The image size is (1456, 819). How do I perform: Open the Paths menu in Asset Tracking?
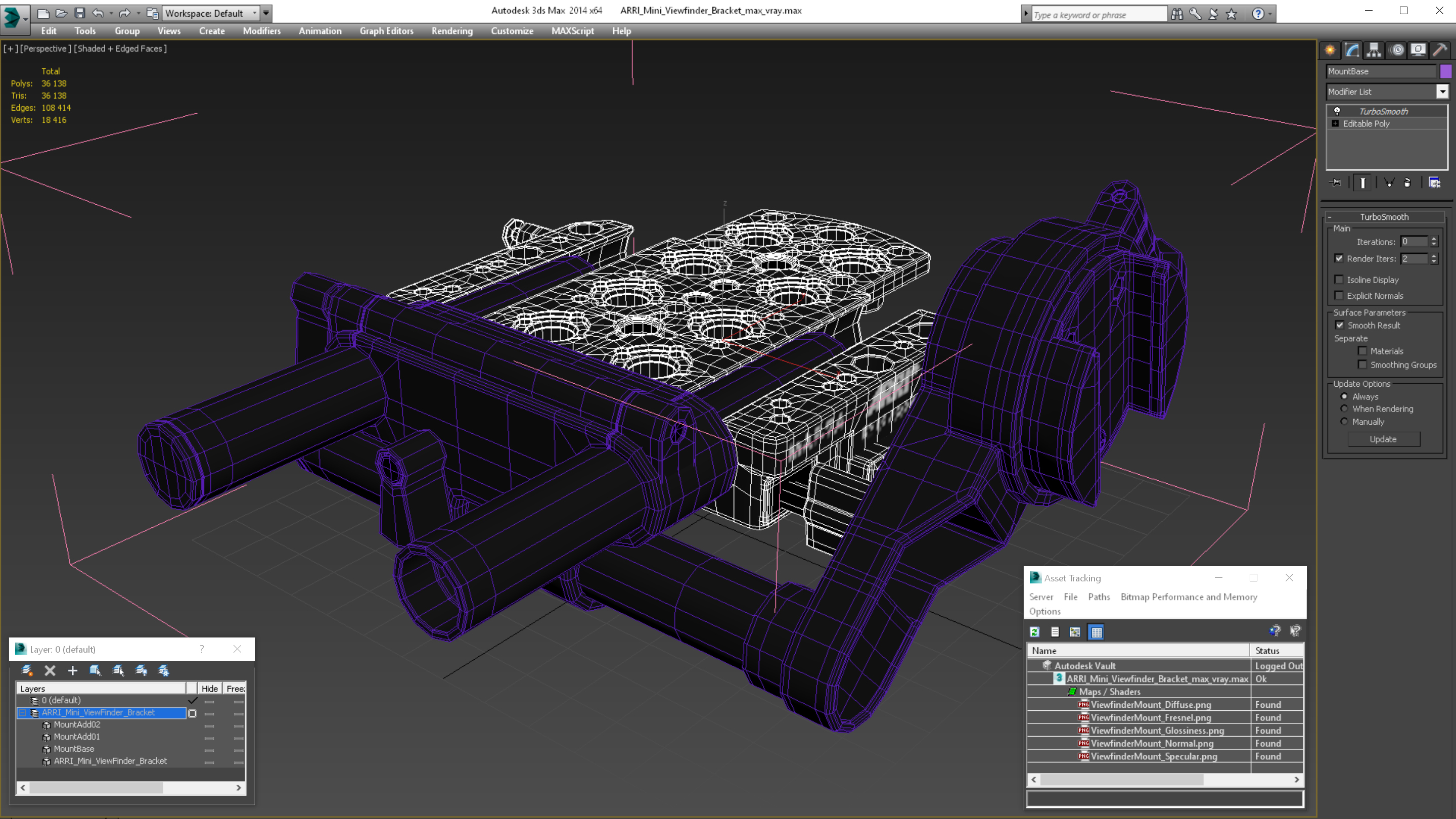[1099, 597]
